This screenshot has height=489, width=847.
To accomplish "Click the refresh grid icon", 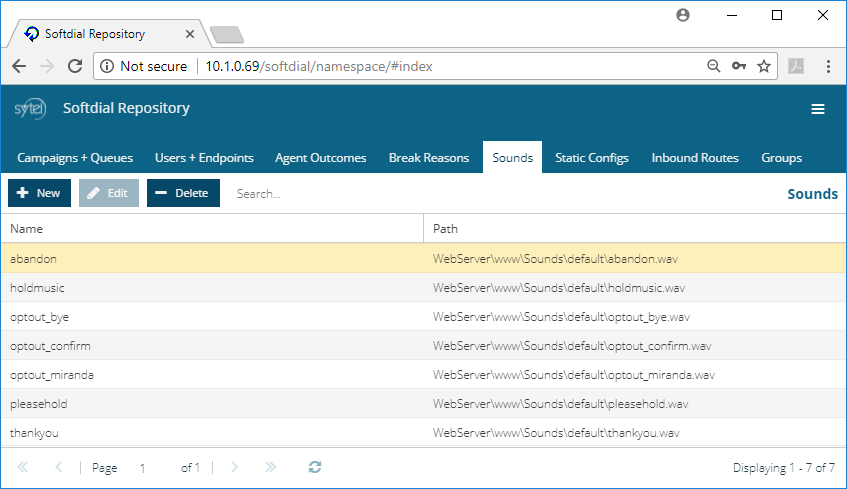I will 315,467.
